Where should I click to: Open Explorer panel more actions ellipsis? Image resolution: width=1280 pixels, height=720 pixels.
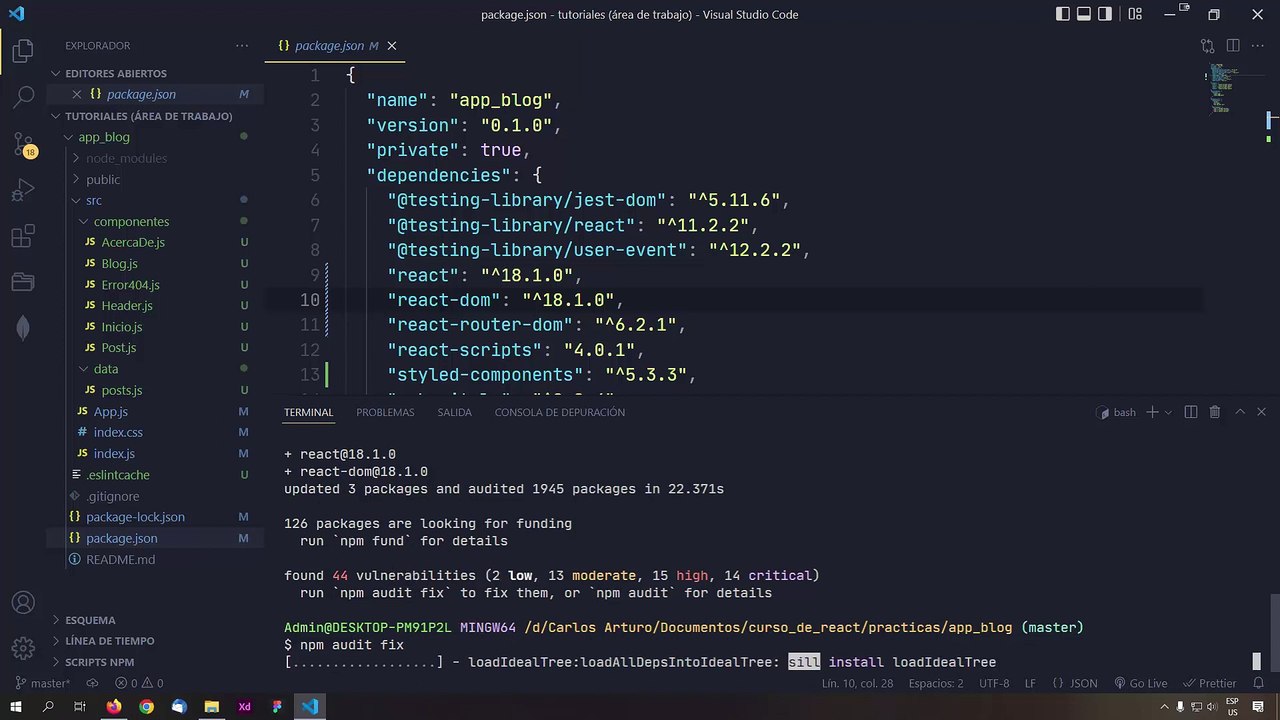tap(242, 46)
